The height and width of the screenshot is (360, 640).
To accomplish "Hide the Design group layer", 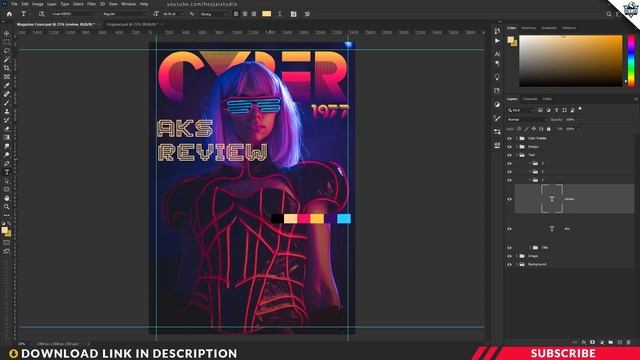I will click(509, 147).
